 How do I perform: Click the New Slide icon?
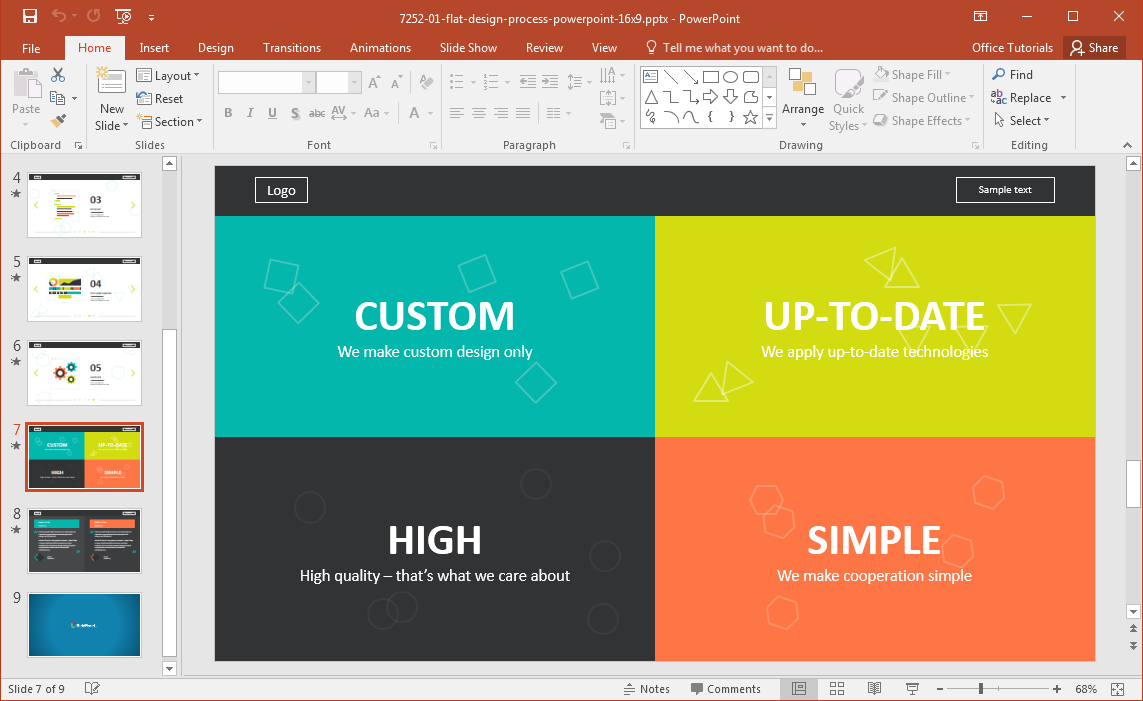coord(111,84)
